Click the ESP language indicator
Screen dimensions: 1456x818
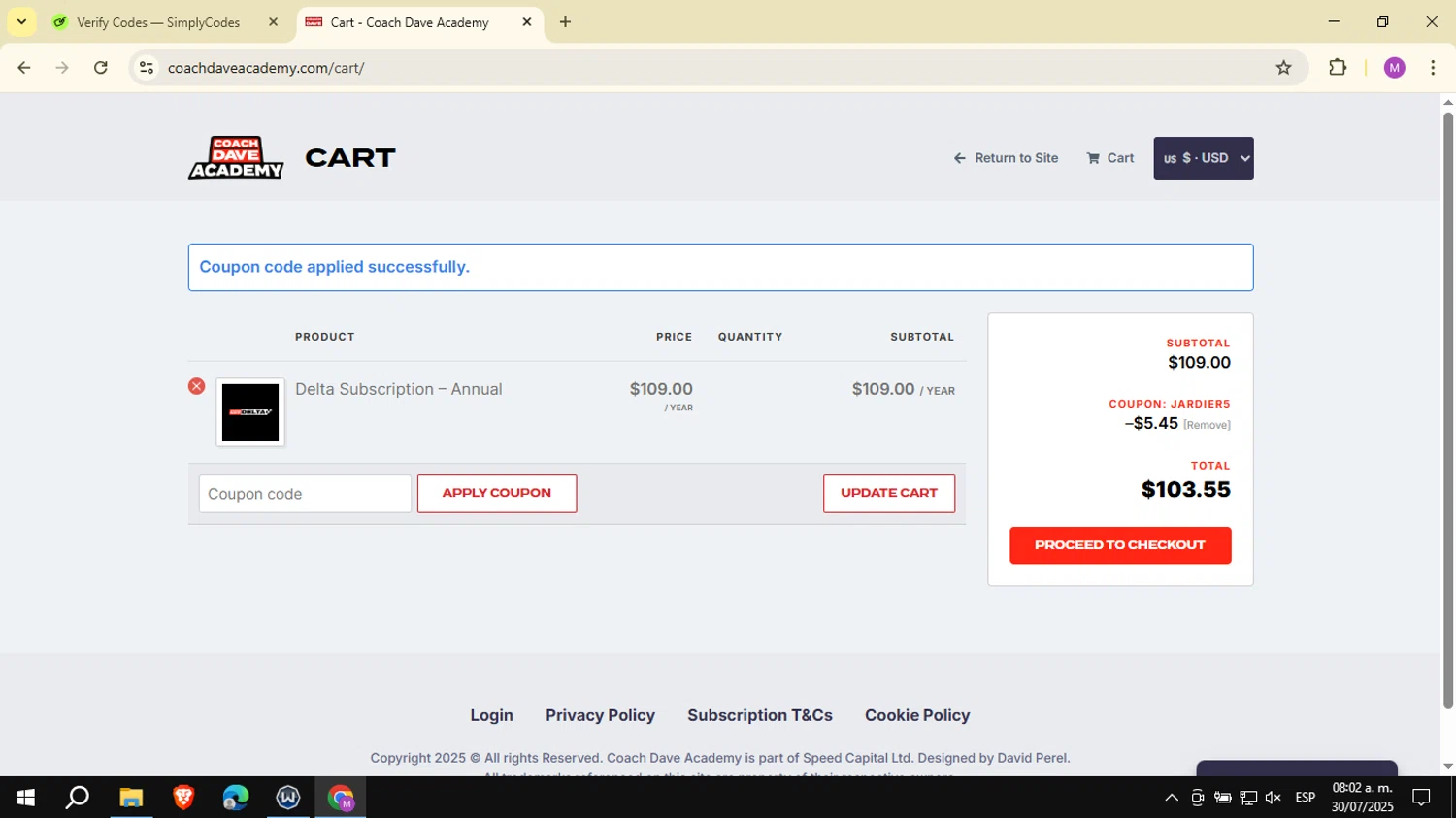[x=1306, y=798]
